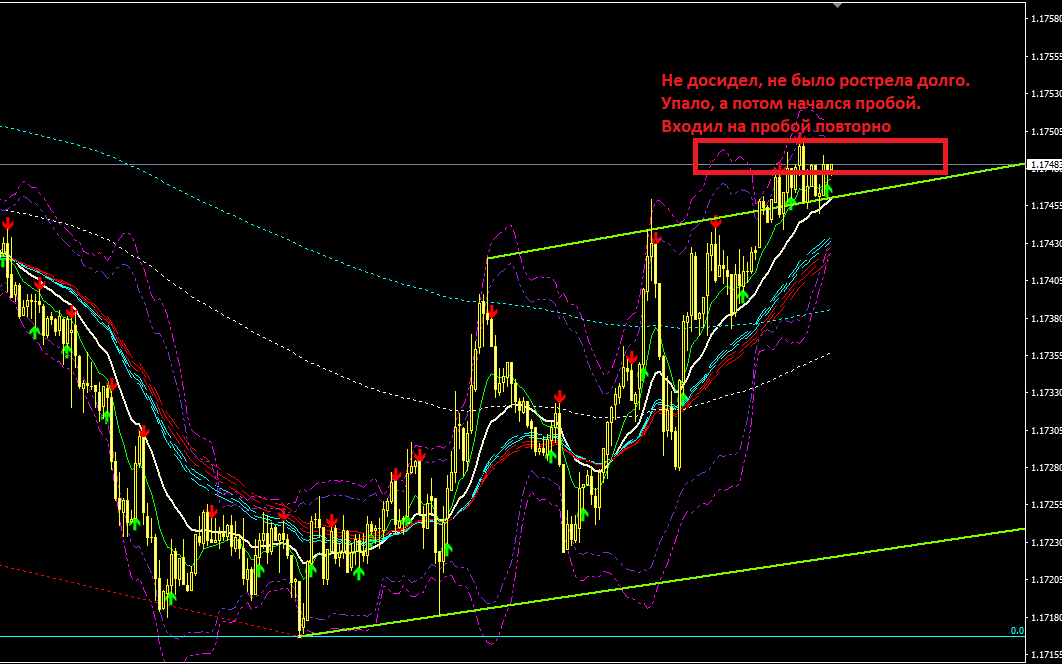Click the current price label 1.17483

point(1044,165)
